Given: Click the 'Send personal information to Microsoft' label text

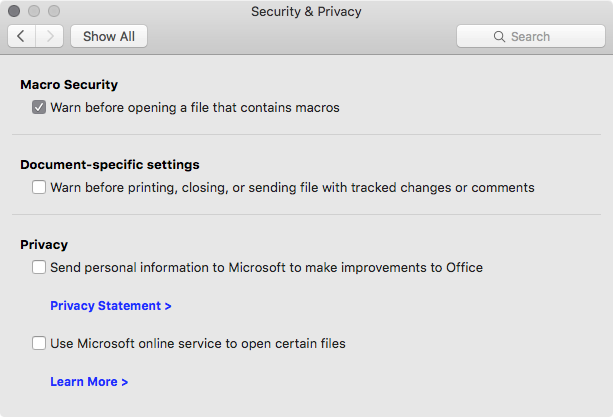Looking at the screenshot, I should point(266,267).
